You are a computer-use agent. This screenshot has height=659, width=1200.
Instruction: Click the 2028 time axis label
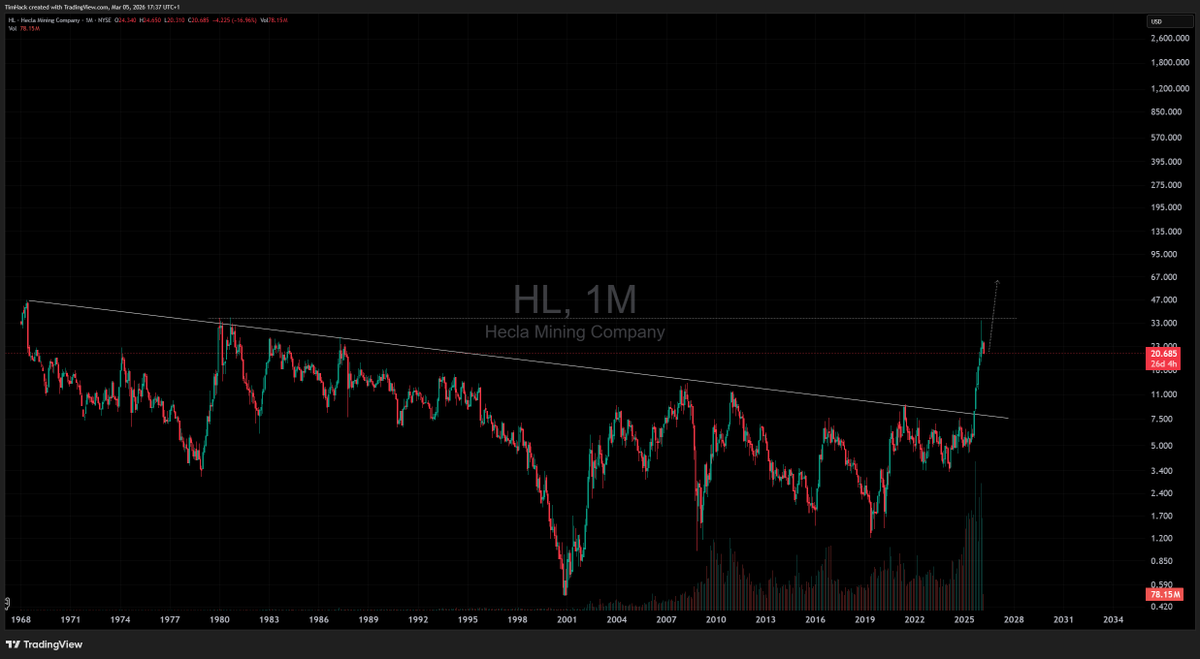click(1014, 620)
